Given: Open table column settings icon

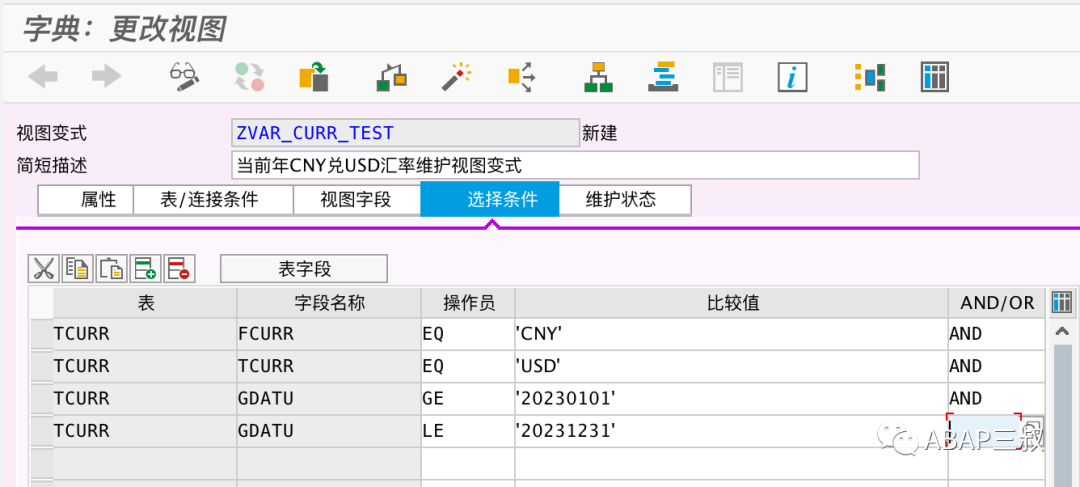Looking at the screenshot, I should point(1062,302).
